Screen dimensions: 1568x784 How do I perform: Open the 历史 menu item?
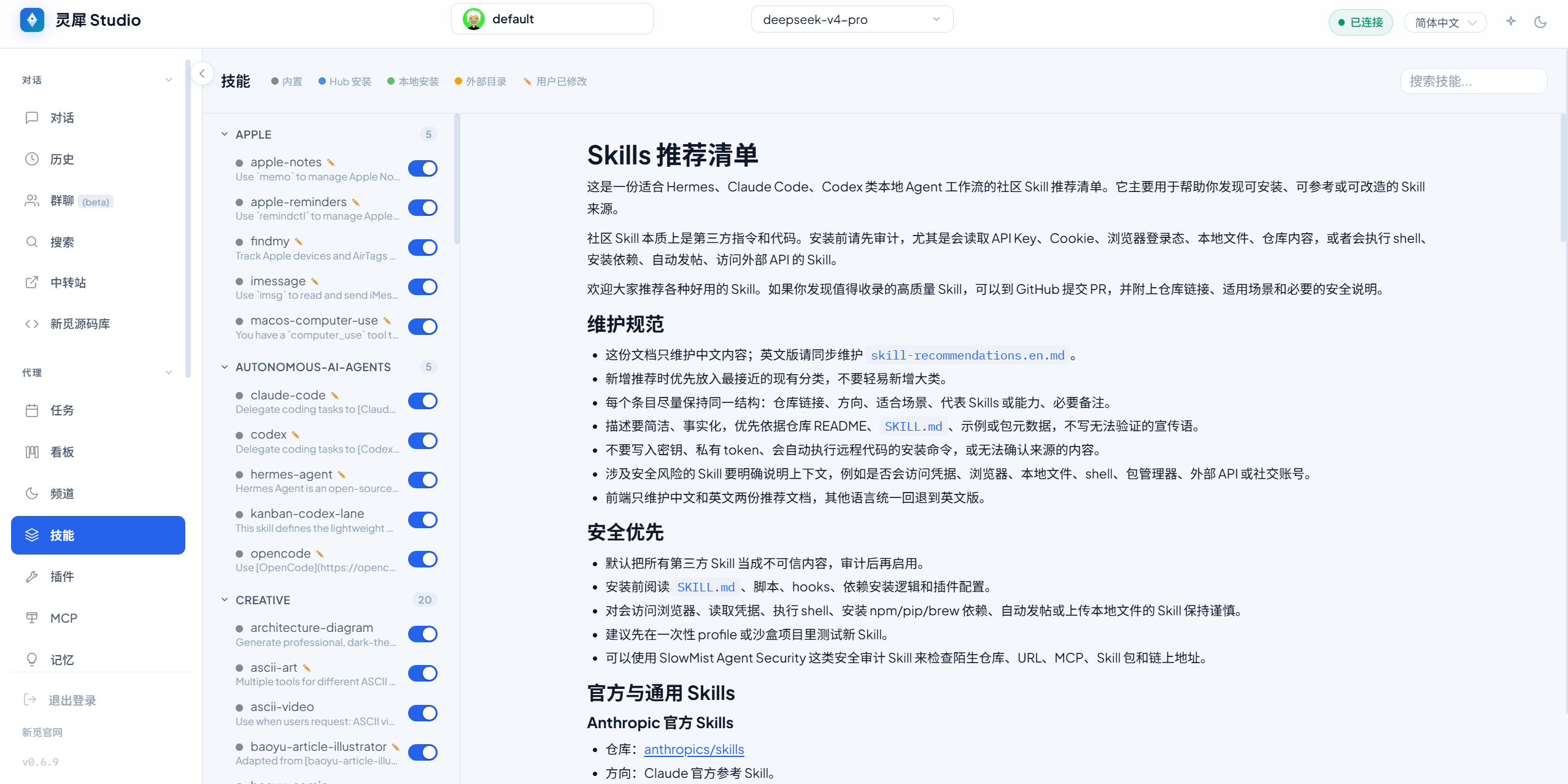coord(98,159)
